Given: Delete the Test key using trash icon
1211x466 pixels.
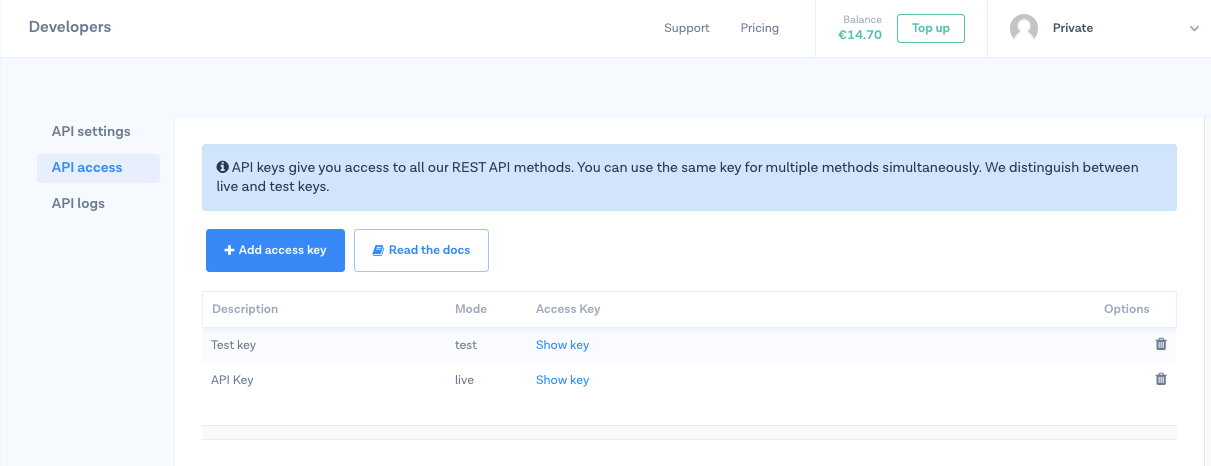Looking at the screenshot, I should click(1161, 344).
